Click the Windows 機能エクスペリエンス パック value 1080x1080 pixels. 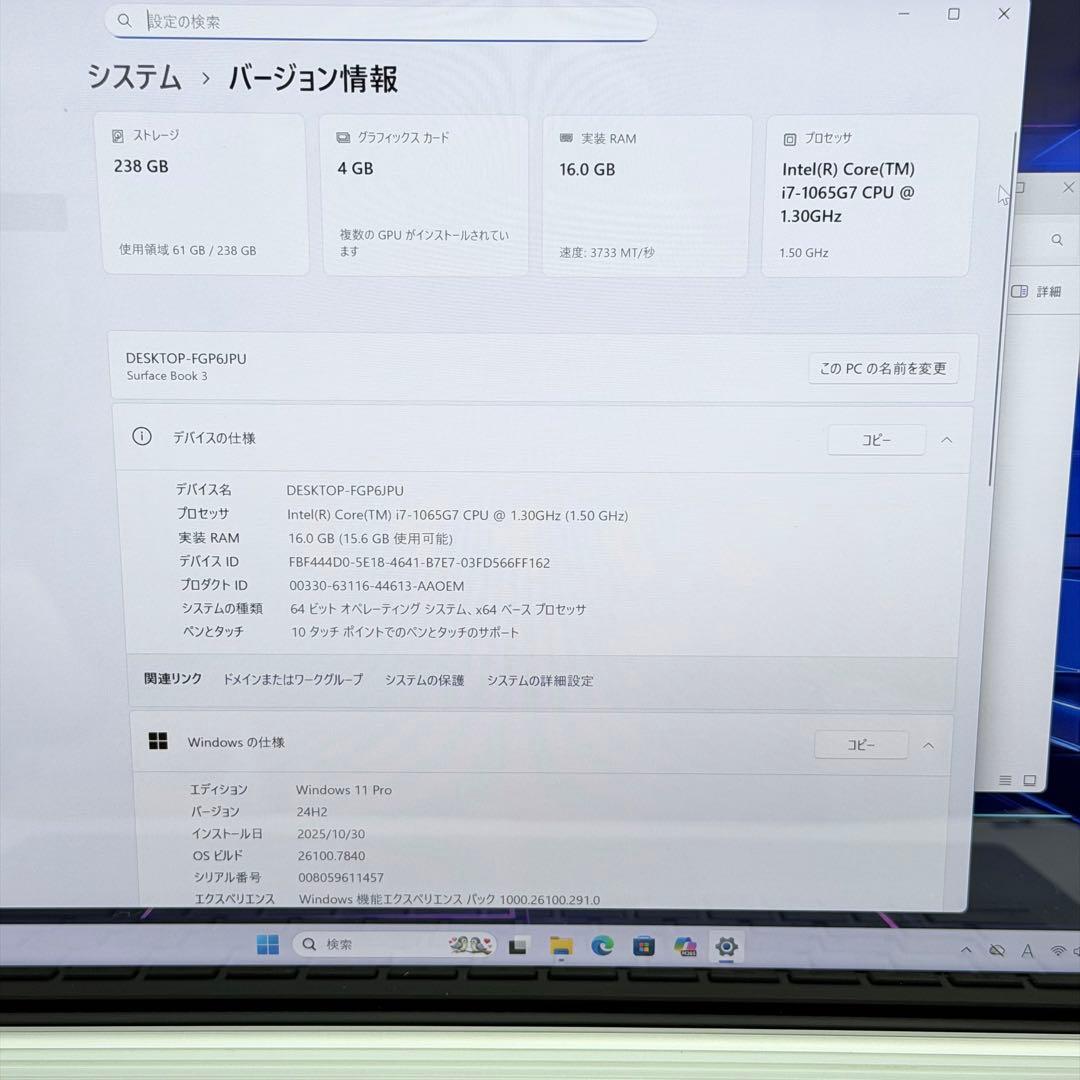(449, 900)
